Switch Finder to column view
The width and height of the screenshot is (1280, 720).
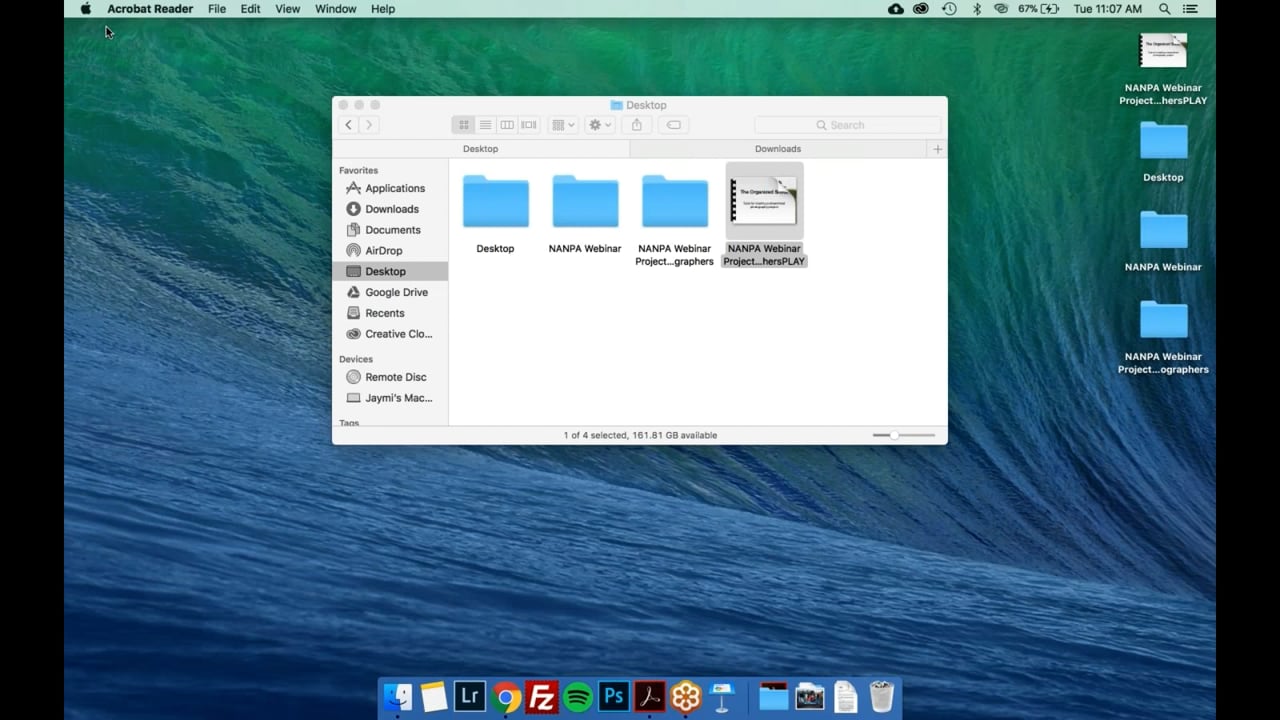pyautogui.click(x=507, y=125)
